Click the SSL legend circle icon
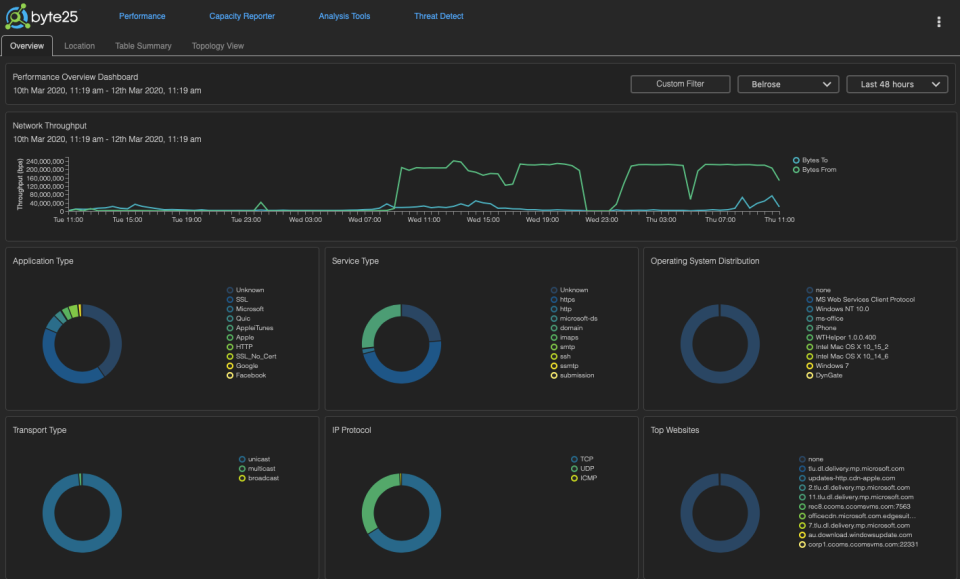 229,300
